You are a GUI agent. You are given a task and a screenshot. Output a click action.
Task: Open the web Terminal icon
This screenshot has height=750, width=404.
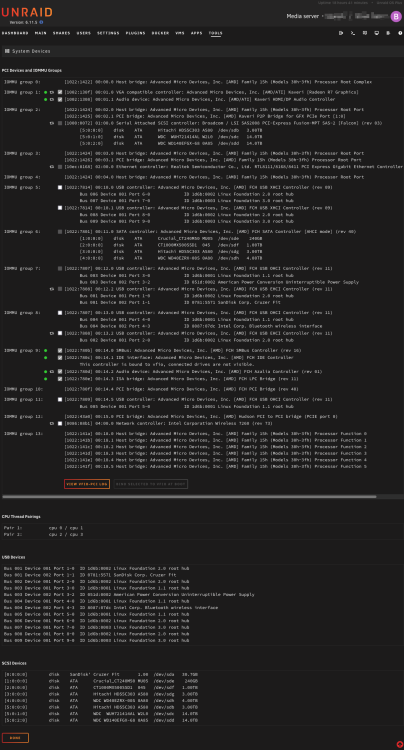tap(353, 33)
